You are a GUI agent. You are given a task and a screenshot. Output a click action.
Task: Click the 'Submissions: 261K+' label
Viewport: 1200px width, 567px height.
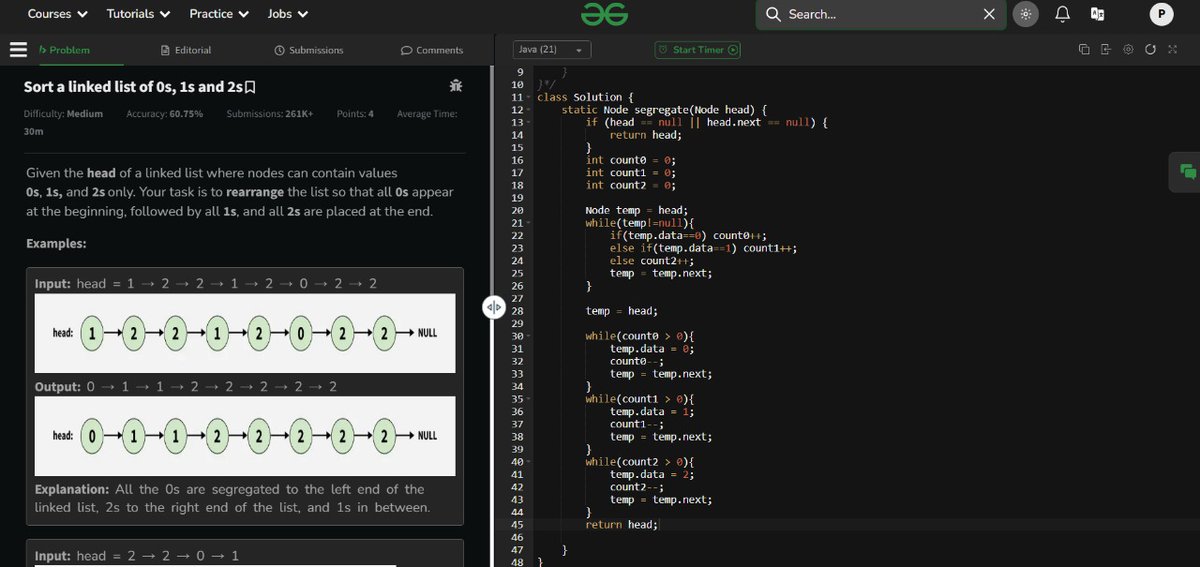(270, 114)
